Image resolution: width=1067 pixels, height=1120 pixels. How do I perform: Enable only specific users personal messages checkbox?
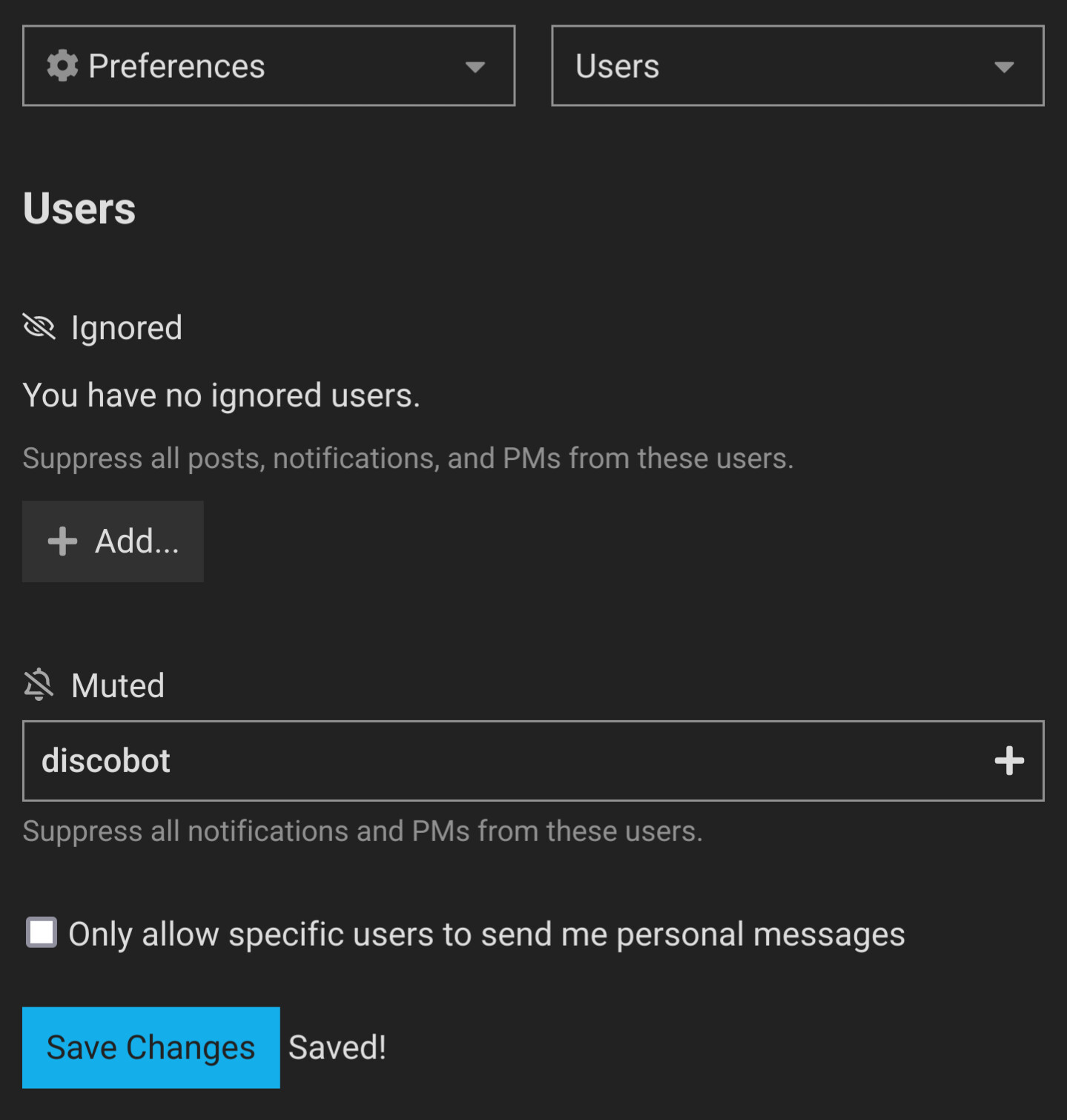click(42, 932)
